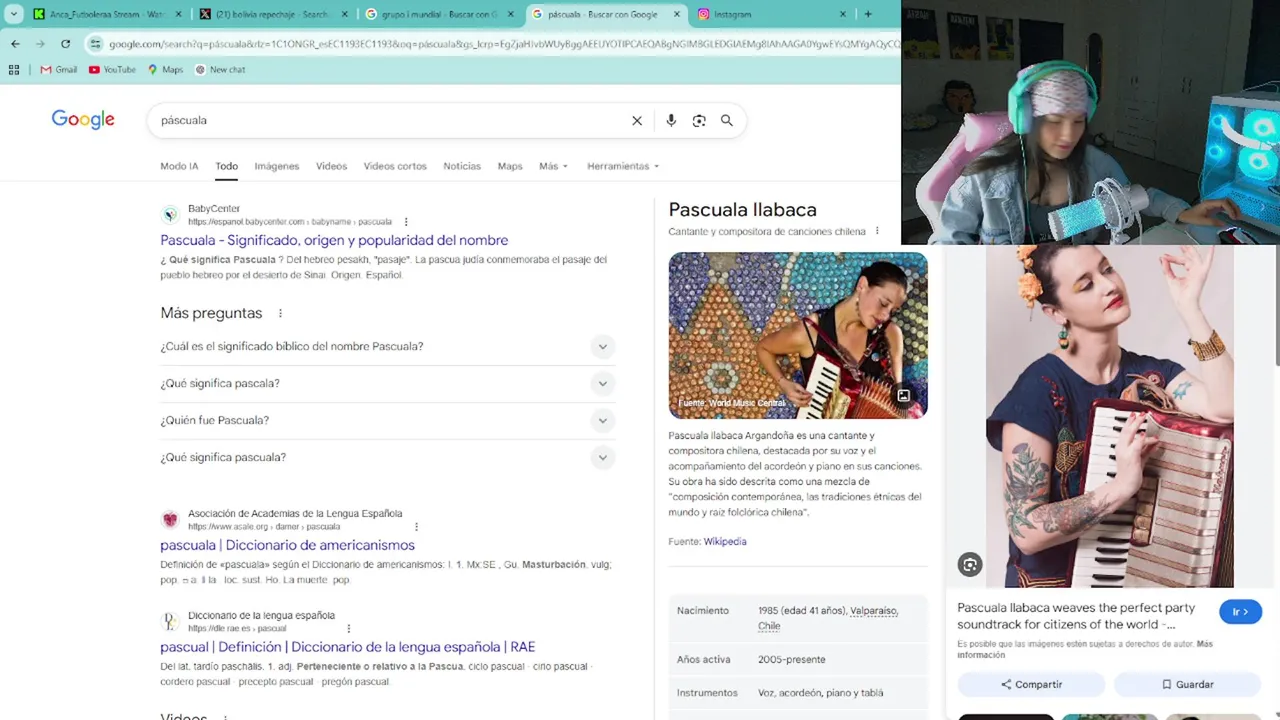Open 'pascual | Definición | Diccionario de la lengua española' link
Viewport: 1280px width, 720px height.
[x=347, y=647]
